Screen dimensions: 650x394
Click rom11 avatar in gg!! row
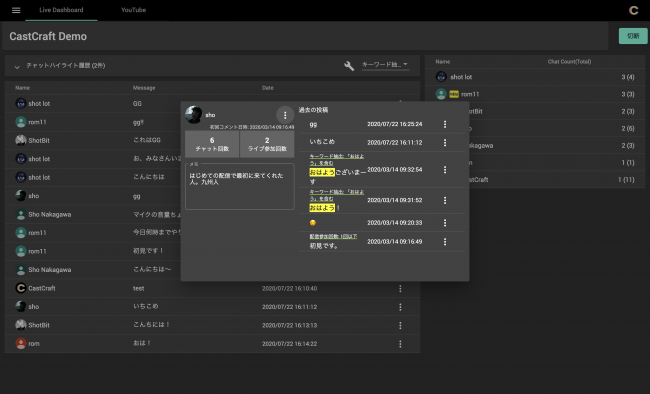[x=21, y=122]
